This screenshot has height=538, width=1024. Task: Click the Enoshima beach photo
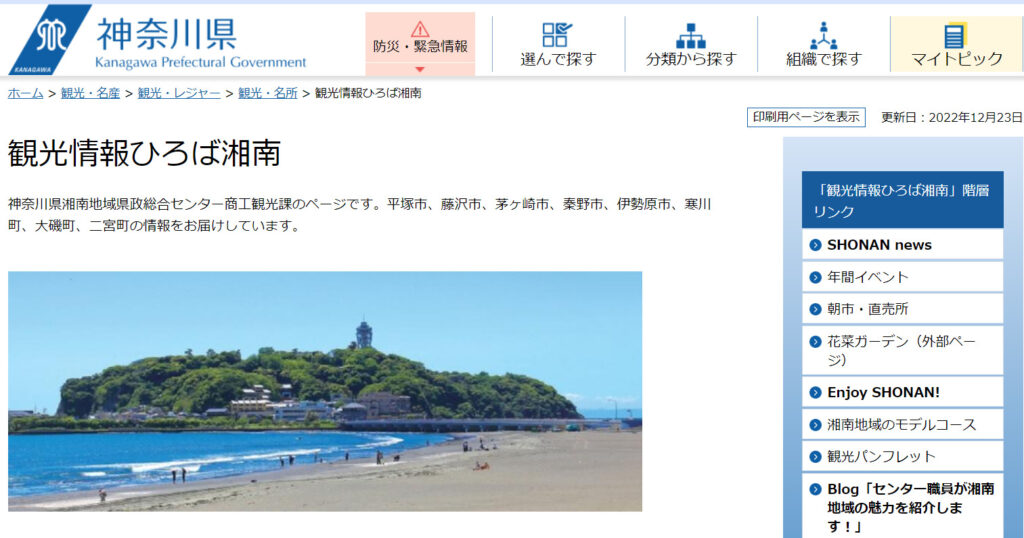coord(325,391)
